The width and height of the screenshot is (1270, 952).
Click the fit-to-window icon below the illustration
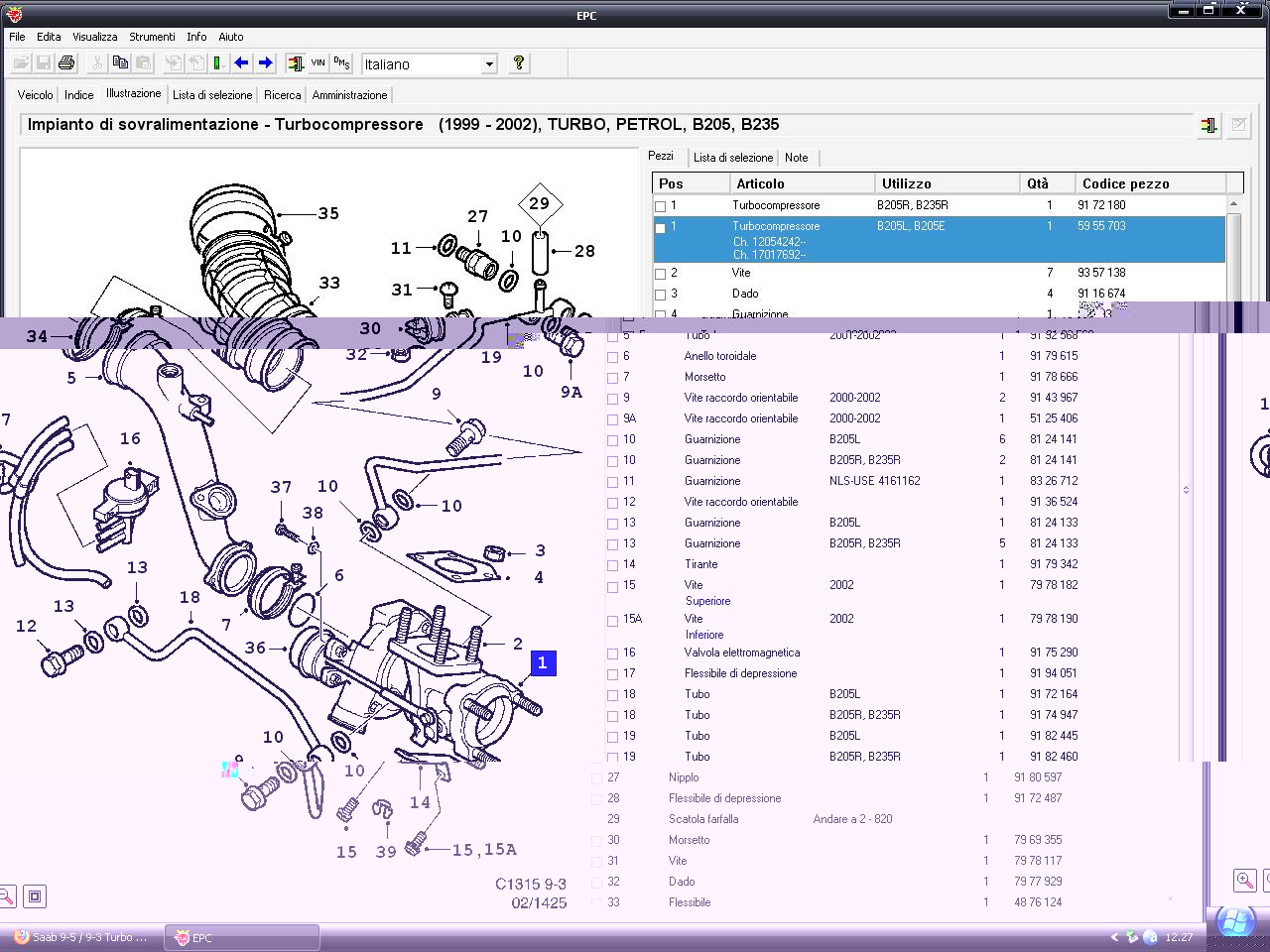[x=35, y=896]
